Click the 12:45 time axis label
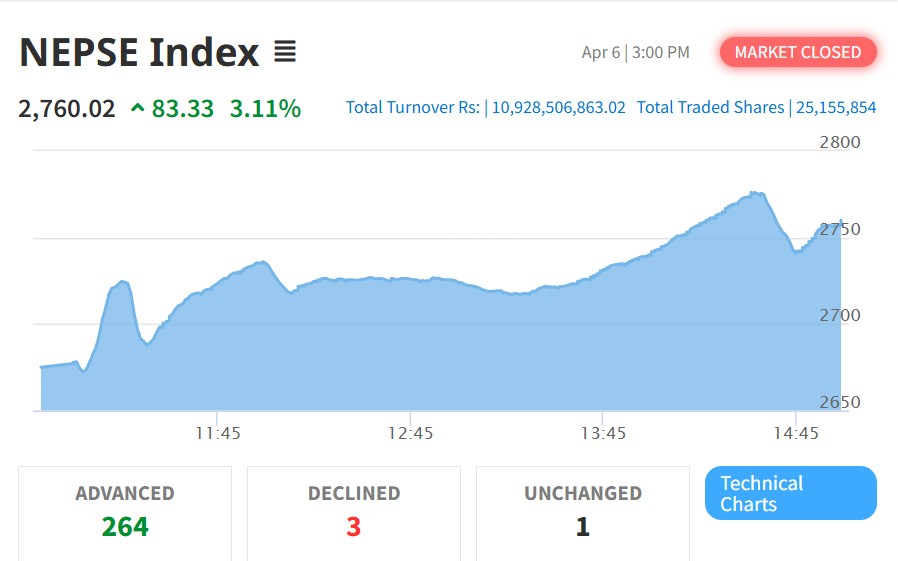The width and height of the screenshot is (898, 561). pos(410,433)
